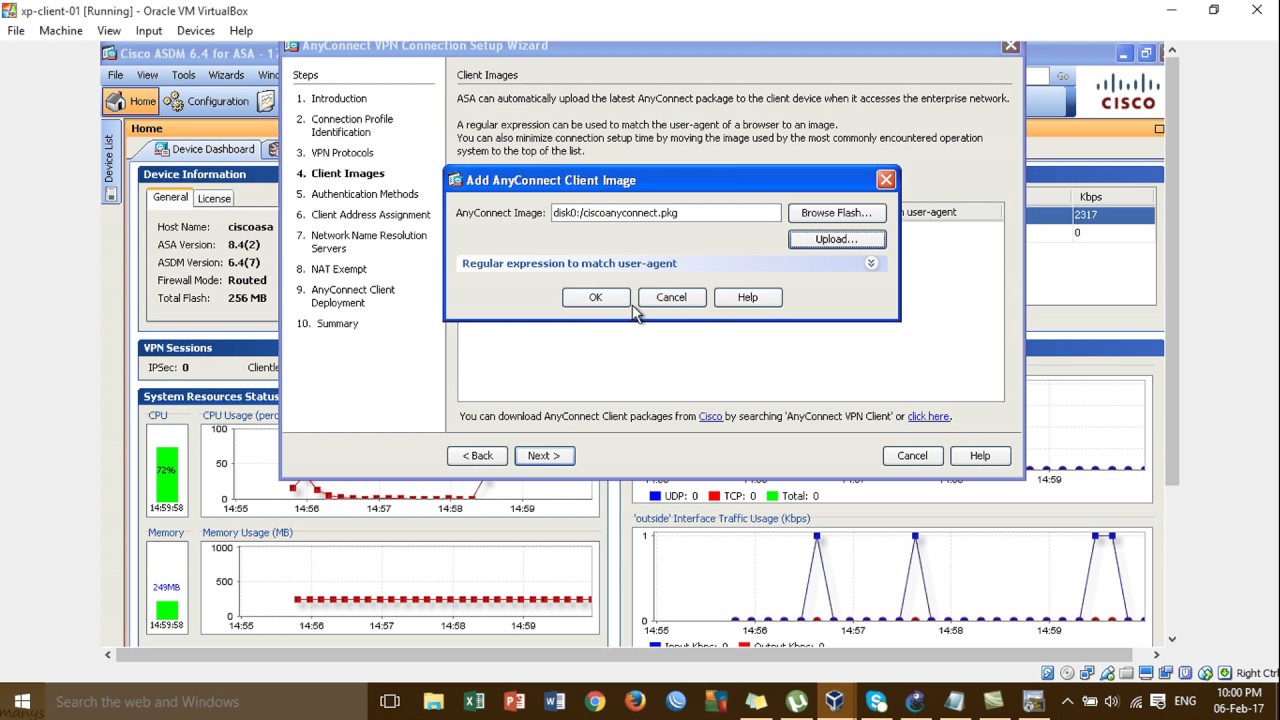
Task: Open PowerPoint from taskbar
Action: coord(514,702)
